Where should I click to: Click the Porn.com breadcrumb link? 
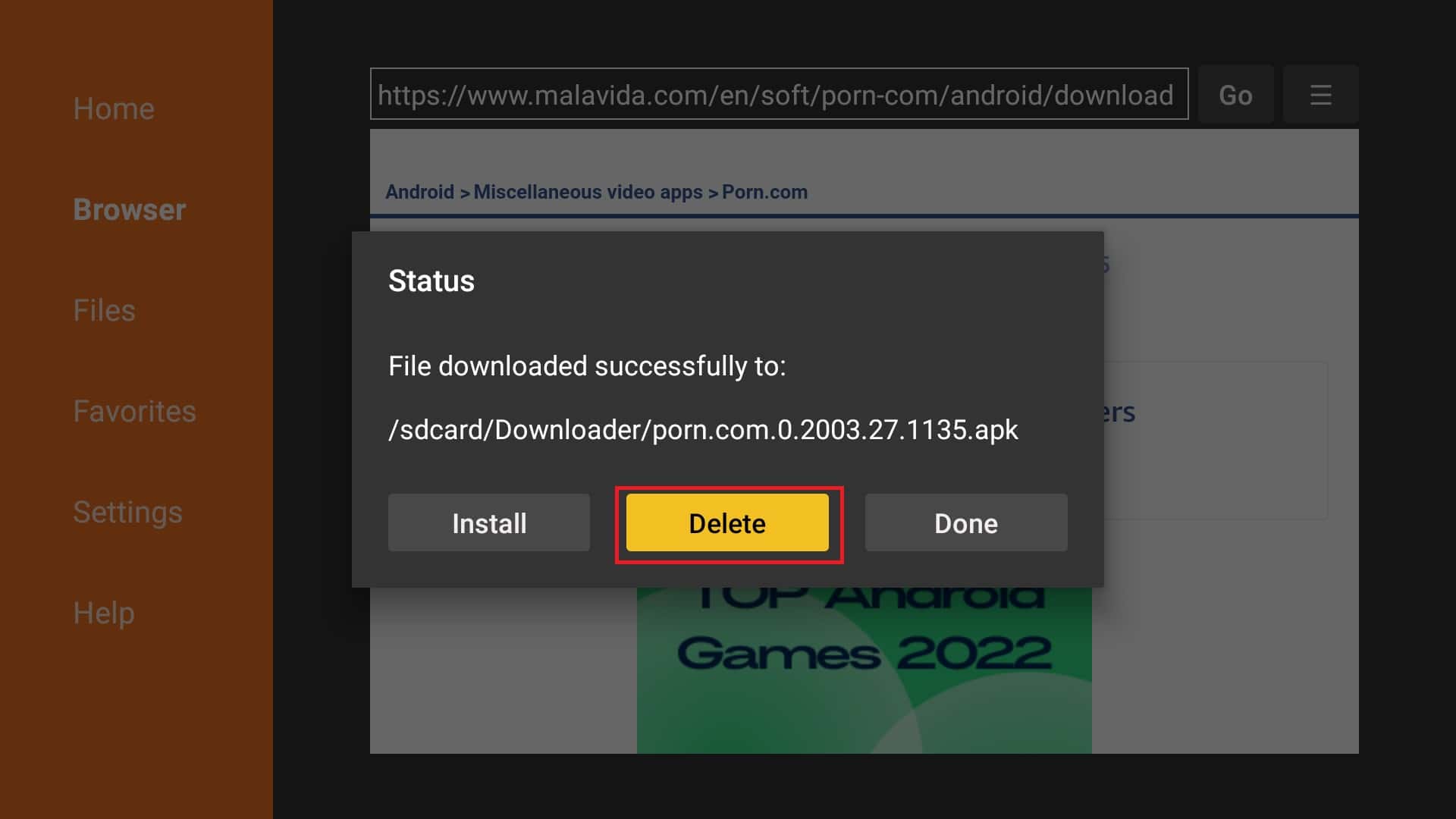coord(764,192)
